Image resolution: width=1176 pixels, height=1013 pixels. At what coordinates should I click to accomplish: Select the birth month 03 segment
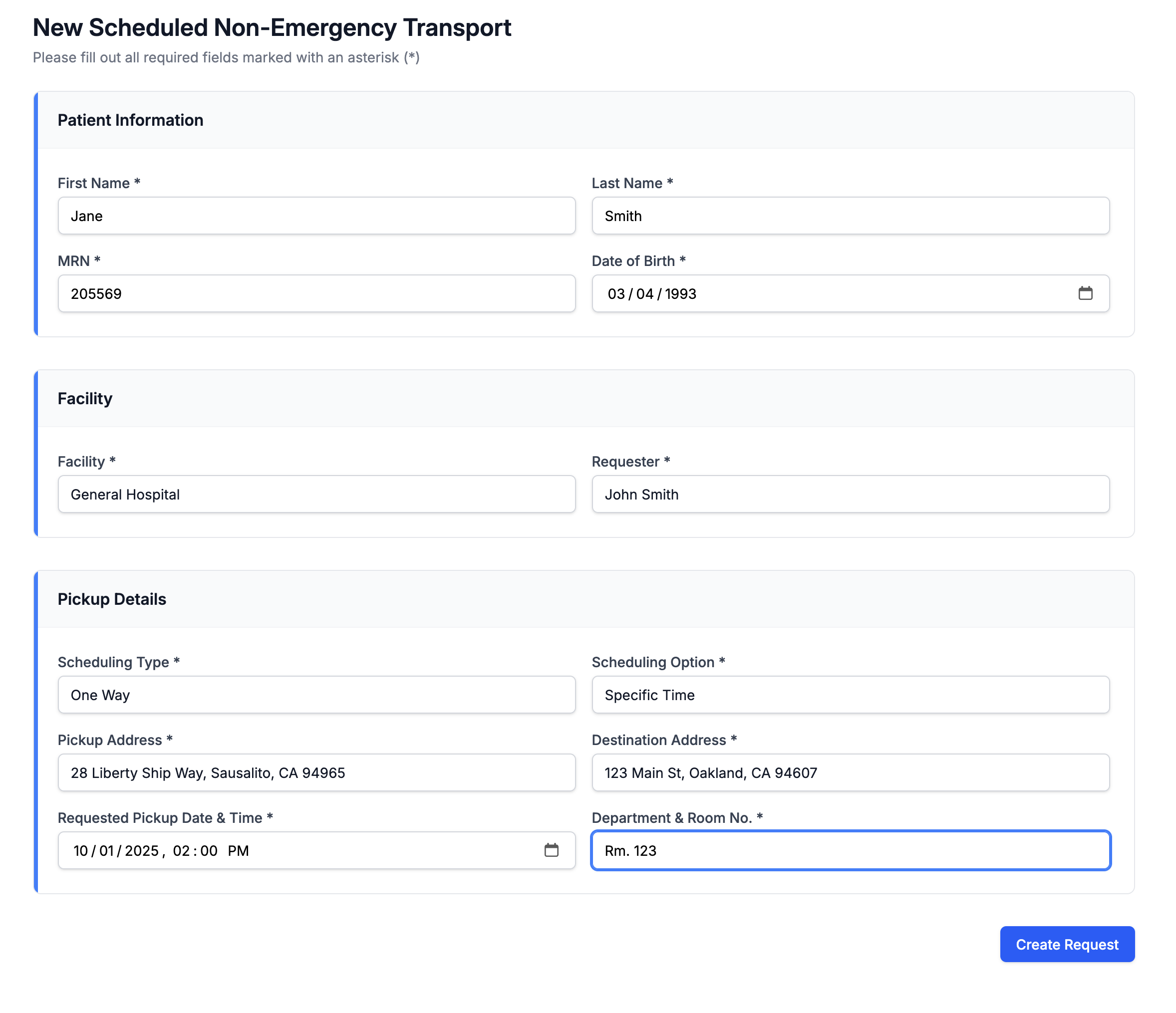(x=616, y=294)
